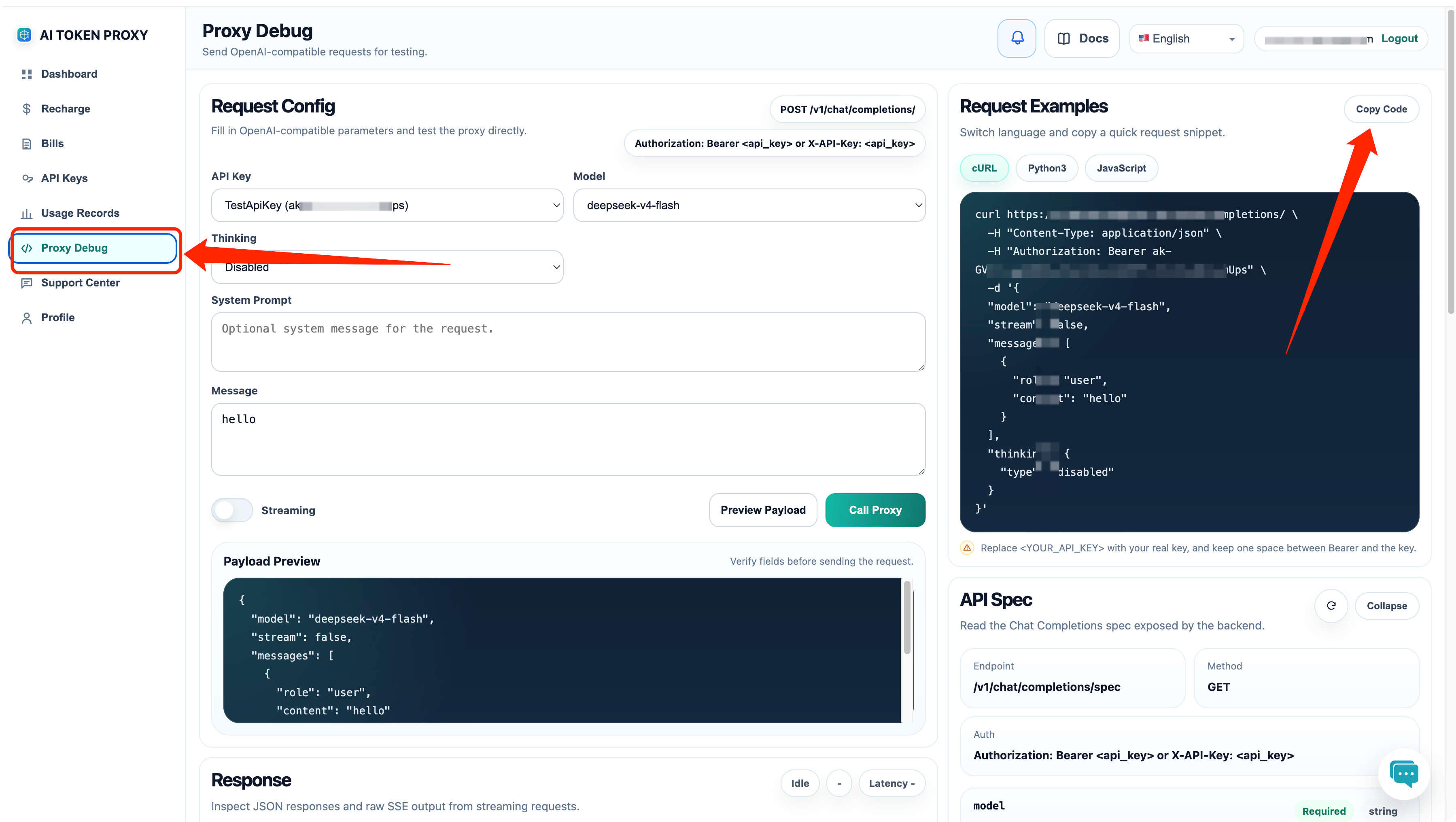Click the Required tag for model
The height and width of the screenshot is (822, 1456).
point(1324,811)
